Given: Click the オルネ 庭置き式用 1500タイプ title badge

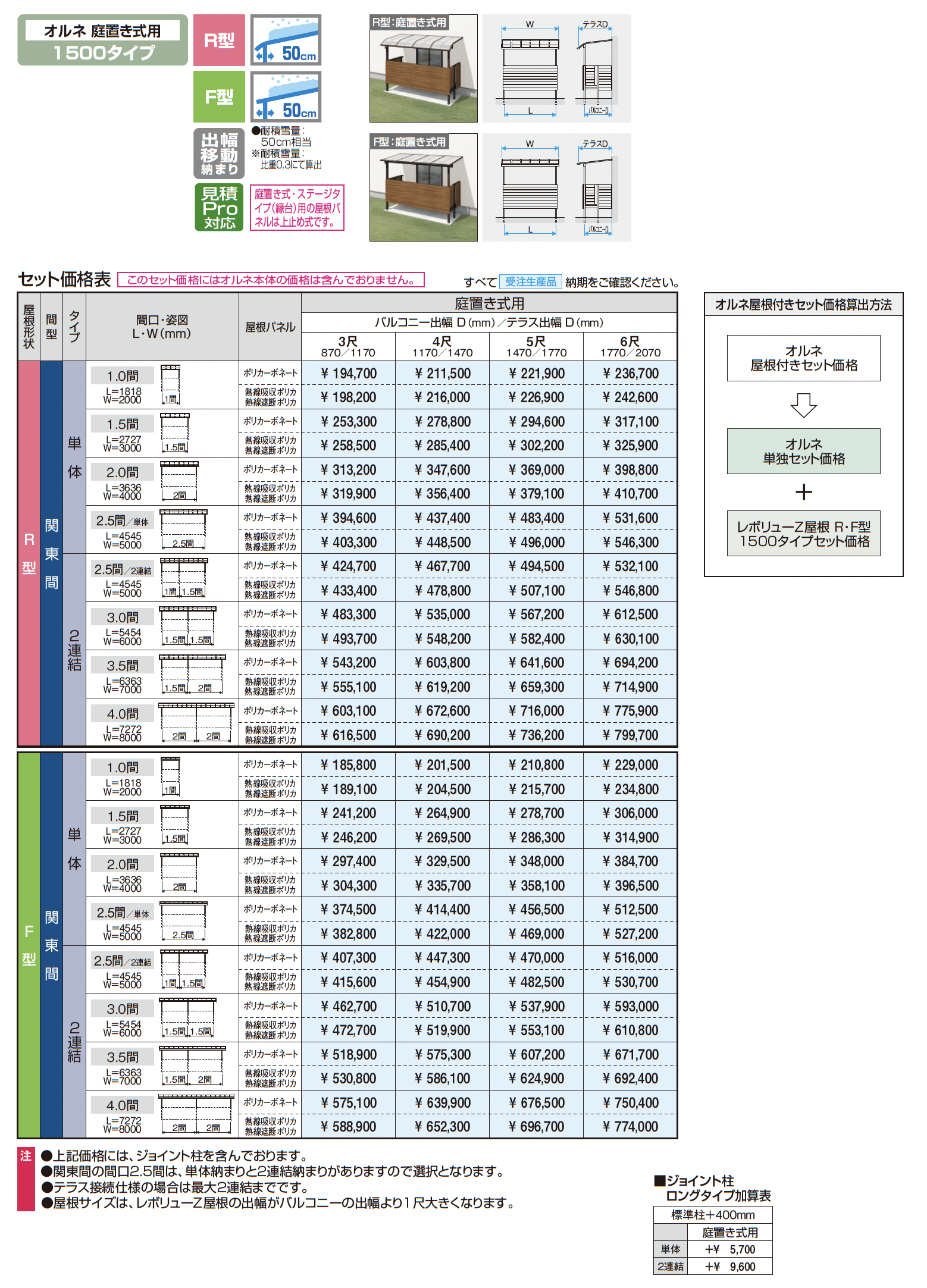Looking at the screenshot, I should coord(102,40).
